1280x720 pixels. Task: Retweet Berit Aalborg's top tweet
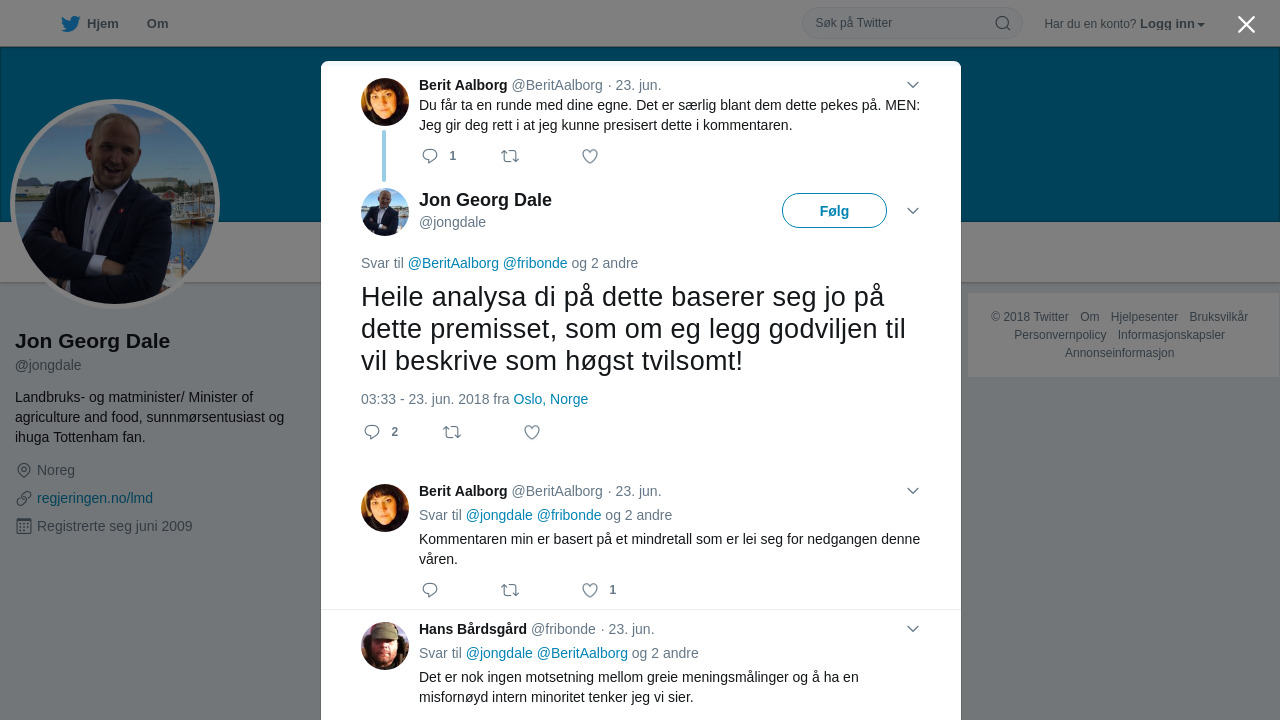[510, 156]
